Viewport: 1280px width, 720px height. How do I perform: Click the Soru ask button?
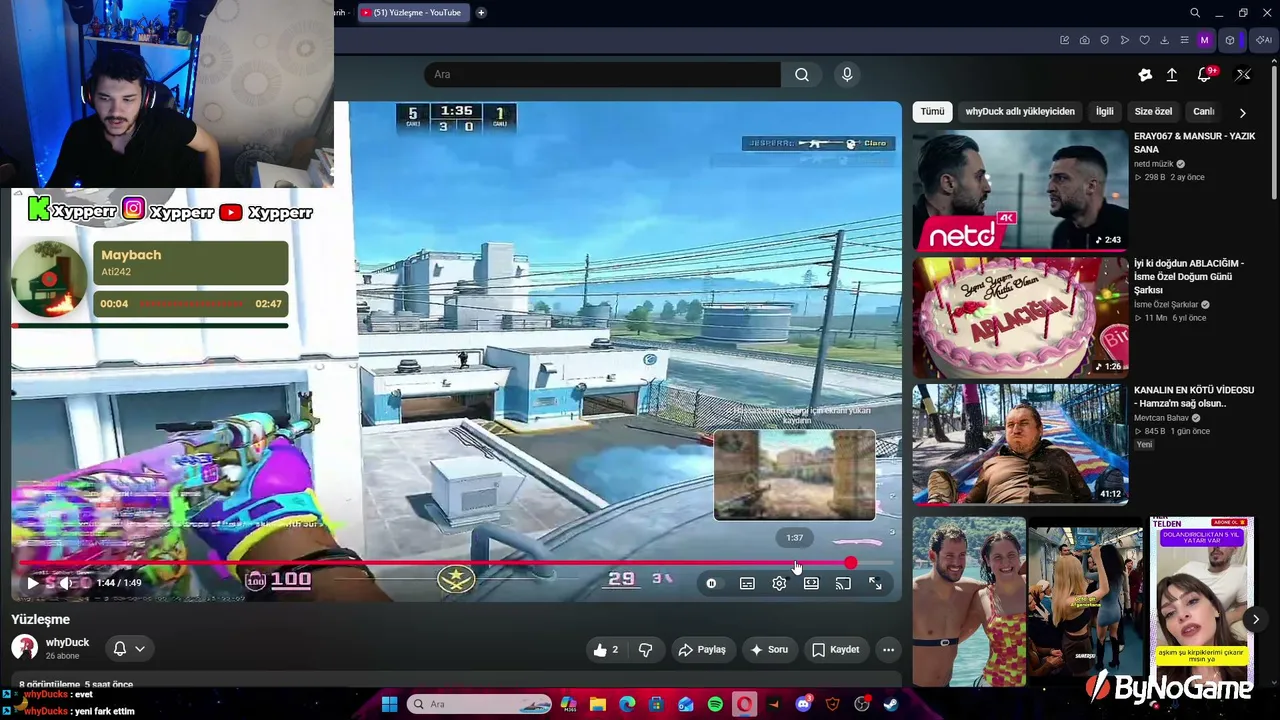(x=768, y=650)
